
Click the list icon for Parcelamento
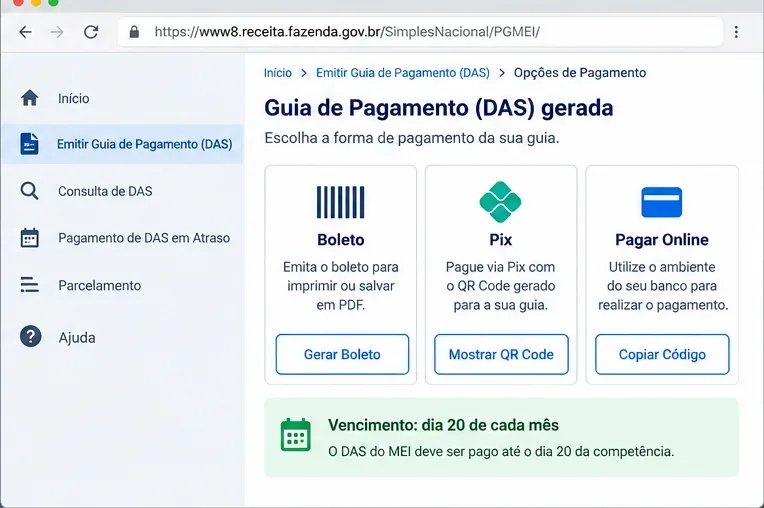click(x=30, y=285)
